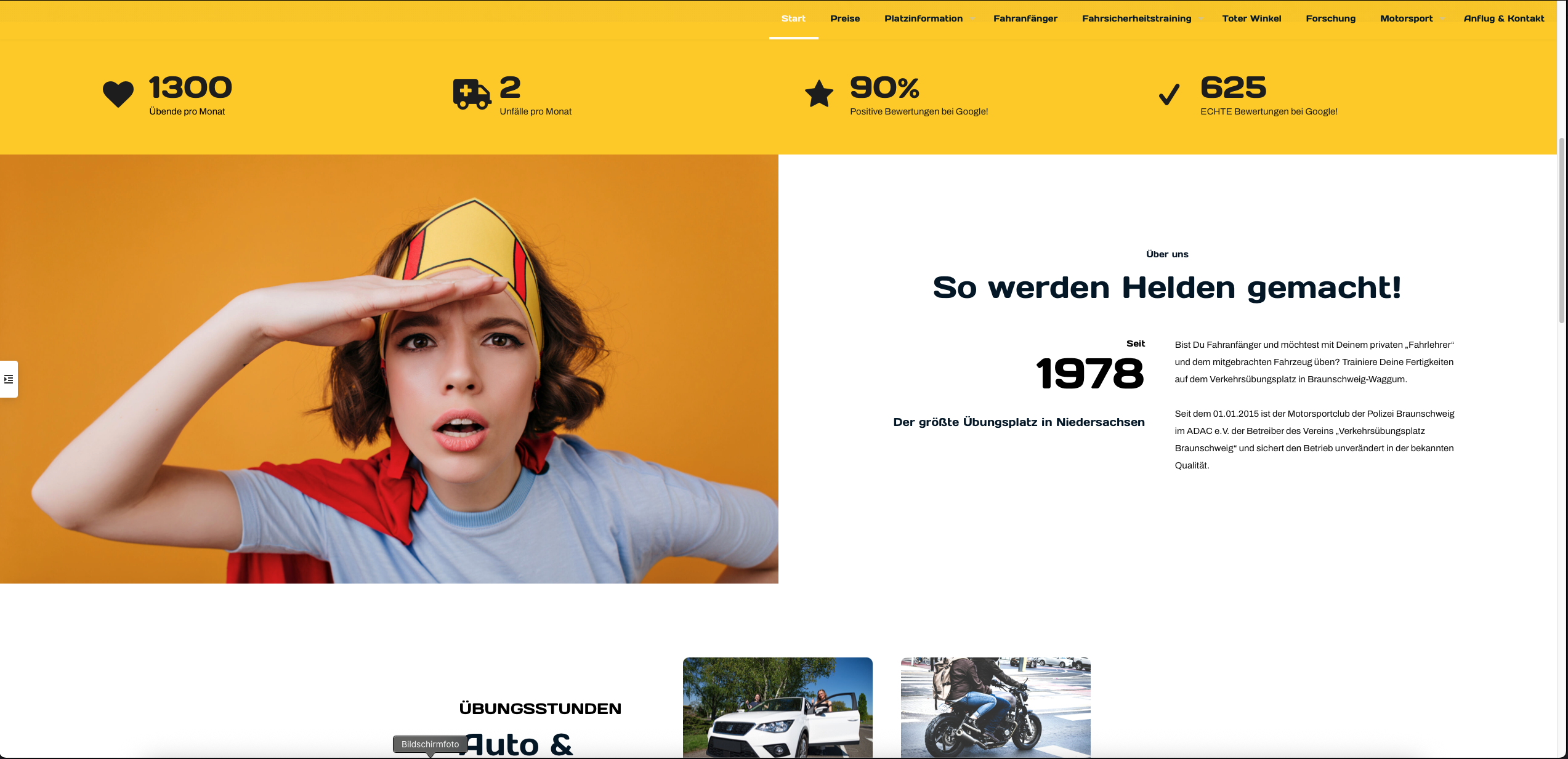Screen dimensions: 1568x759
Task: Click the ambulance icon for Unfälle pro Monat
Action: pyautogui.click(x=472, y=94)
